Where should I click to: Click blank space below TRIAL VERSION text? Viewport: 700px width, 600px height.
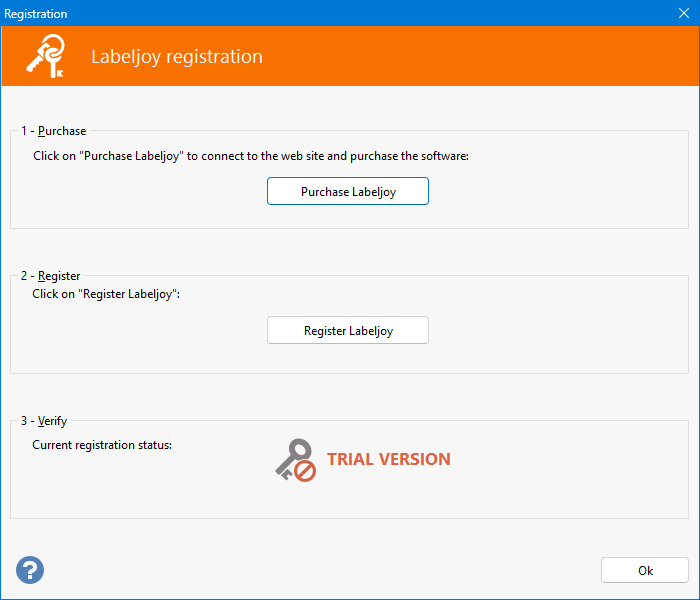tap(388, 498)
